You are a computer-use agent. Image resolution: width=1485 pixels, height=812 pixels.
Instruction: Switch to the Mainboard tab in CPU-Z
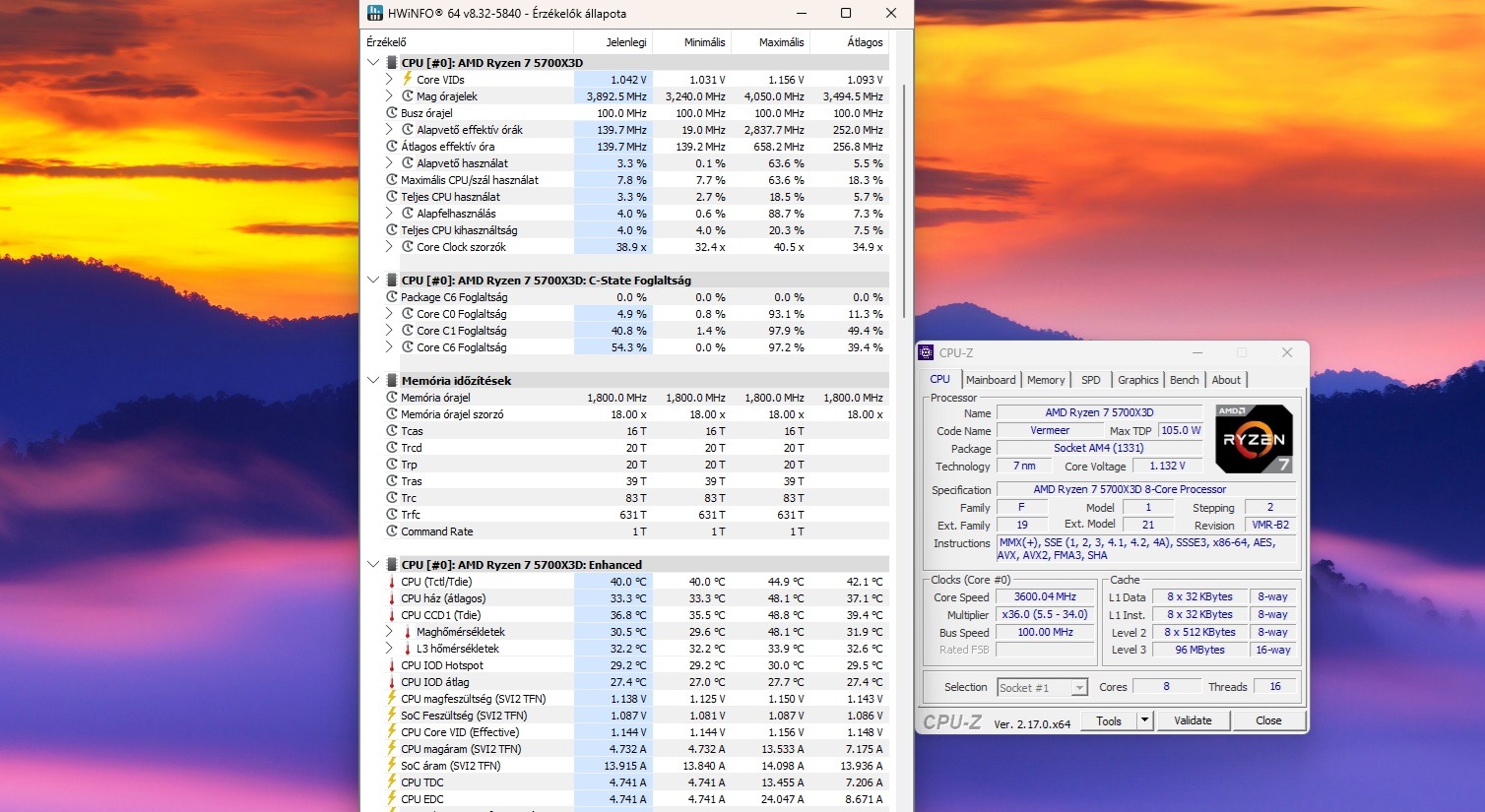(x=991, y=380)
